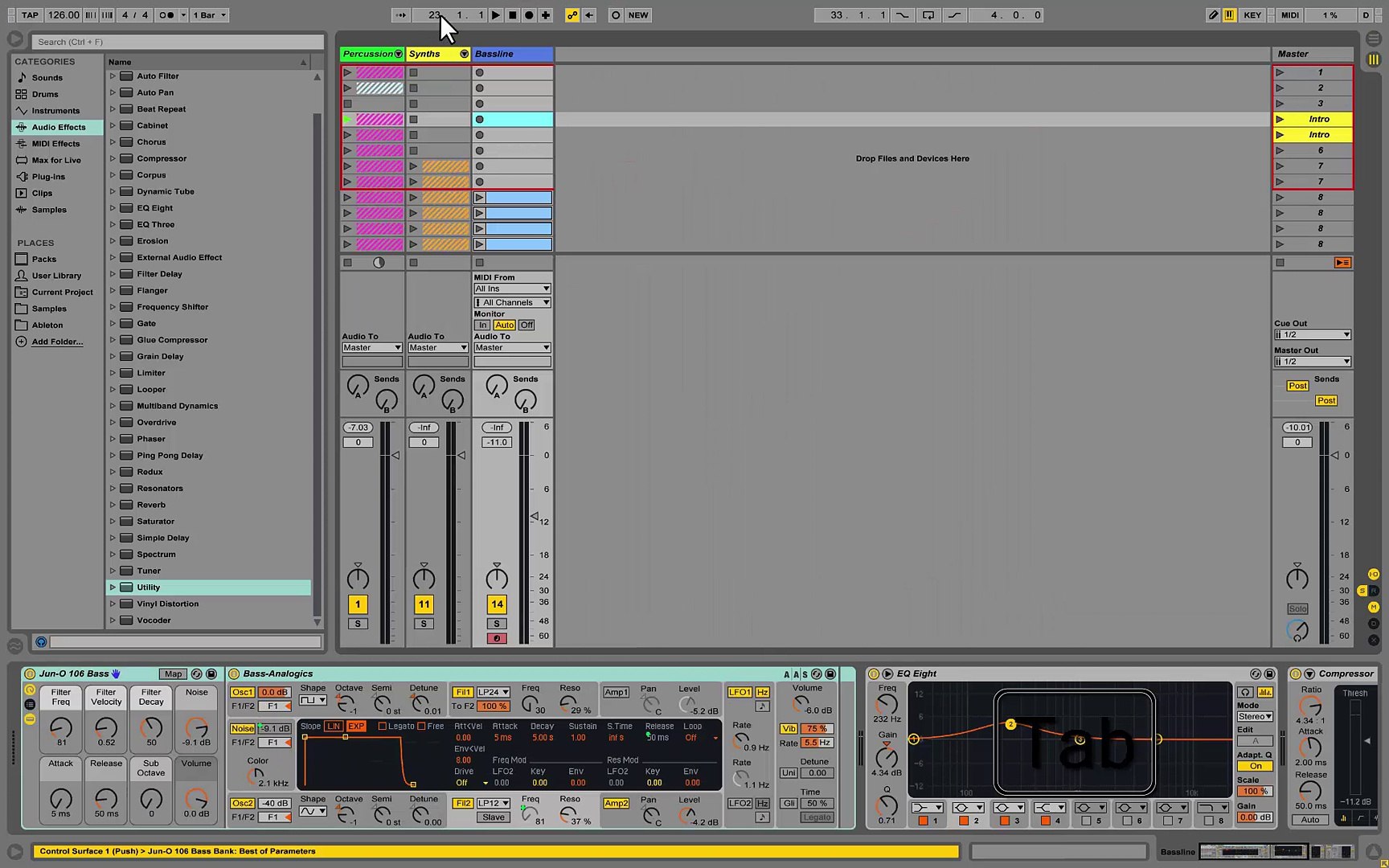Open the Cue Out dropdown

pos(1313,335)
